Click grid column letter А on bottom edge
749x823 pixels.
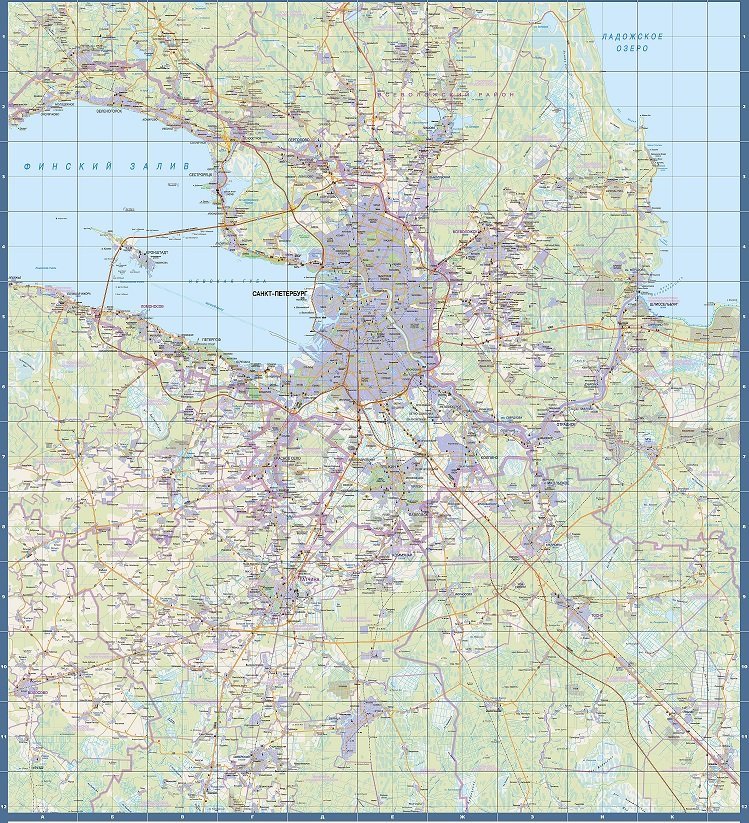[x=41, y=817]
